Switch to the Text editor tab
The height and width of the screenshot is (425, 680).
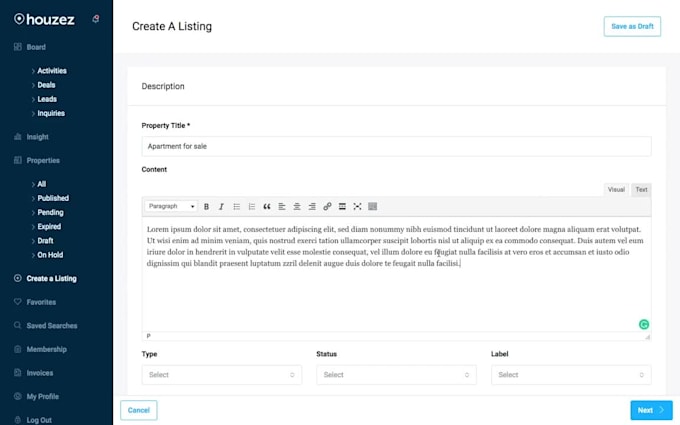pyautogui.click(x=641, y=190)
